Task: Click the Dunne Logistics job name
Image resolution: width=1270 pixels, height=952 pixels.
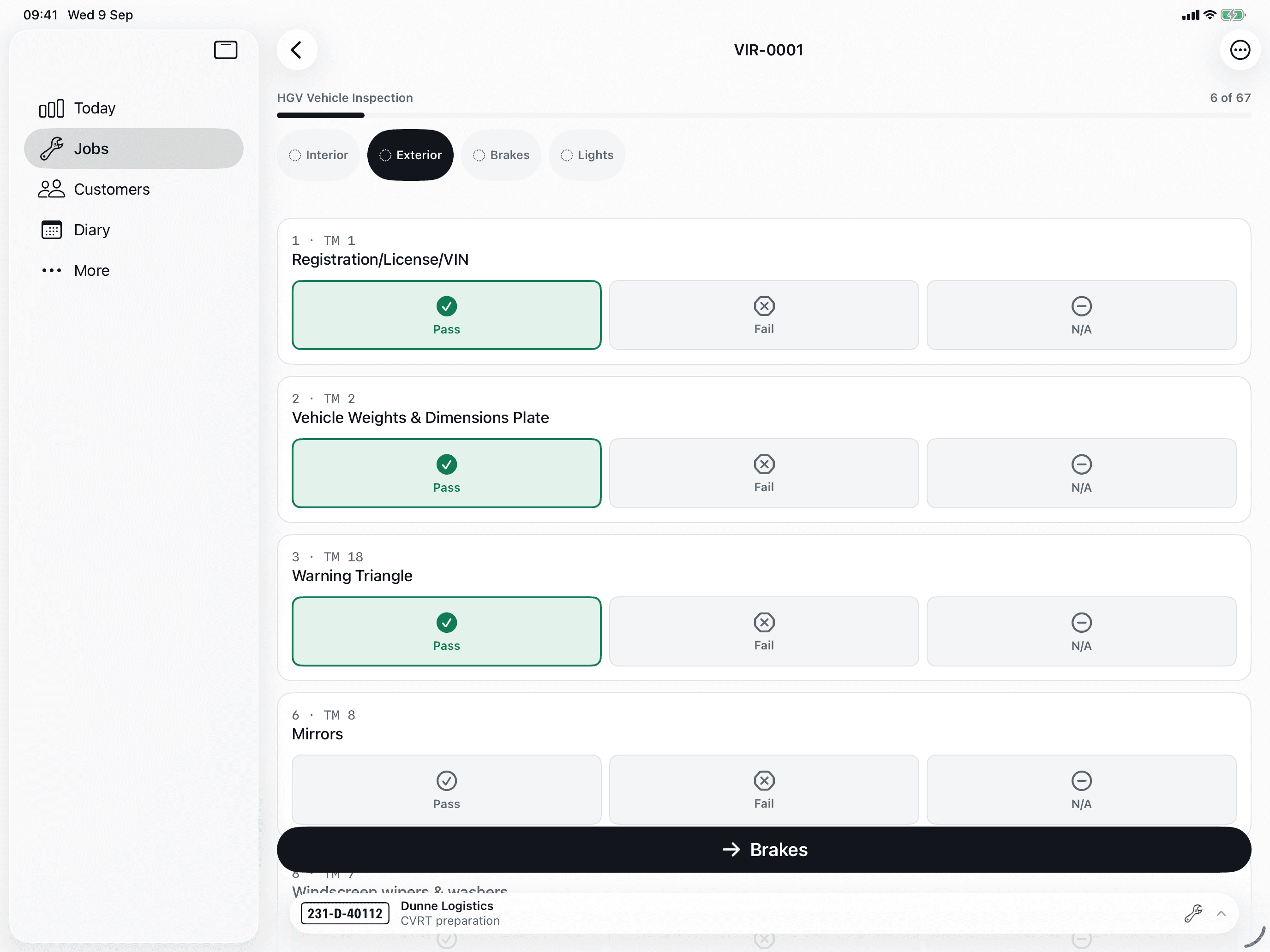Action: (447, 906)
